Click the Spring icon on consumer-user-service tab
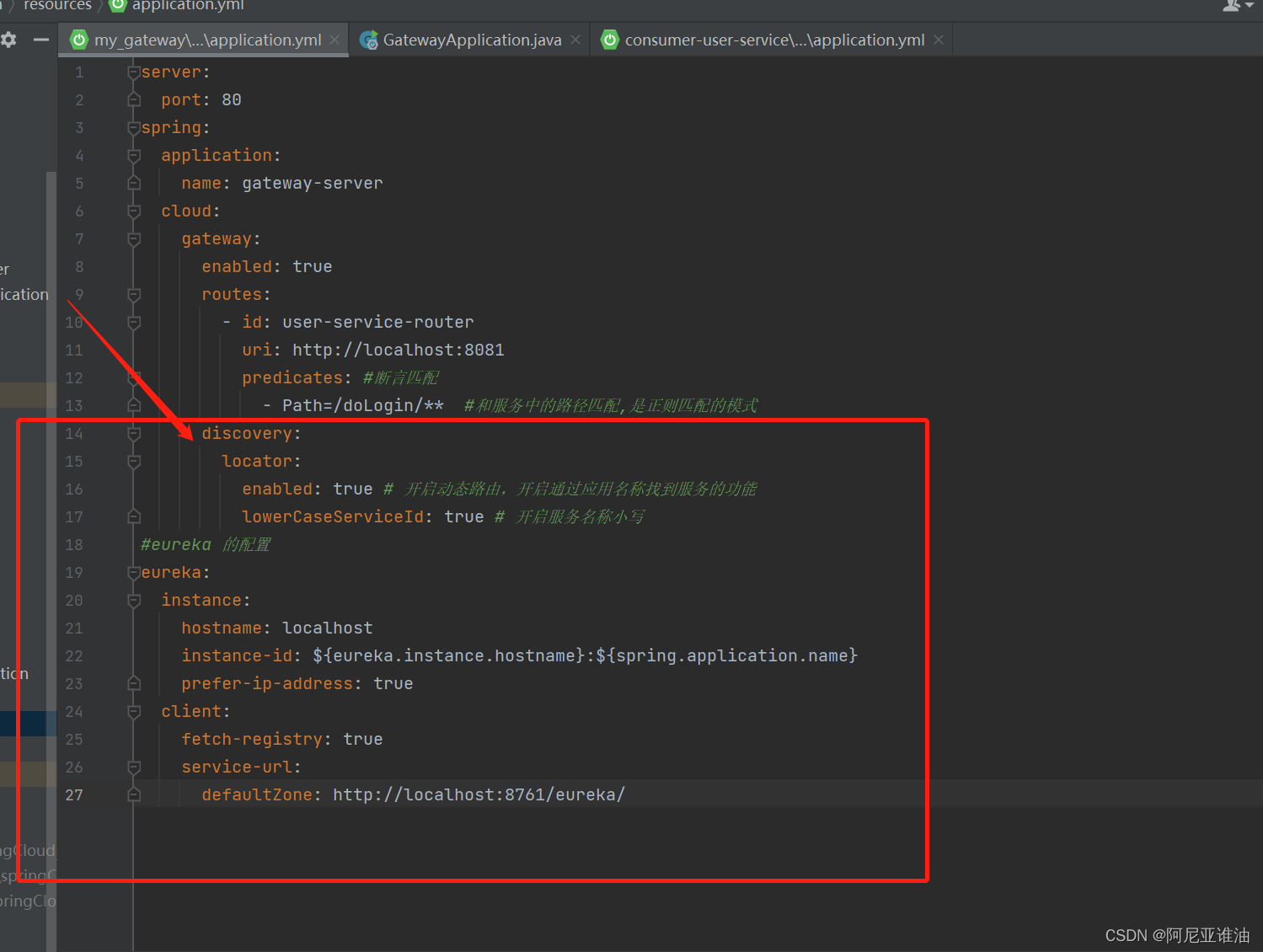This screenshot has height=952, width=1263. (609, 40)
